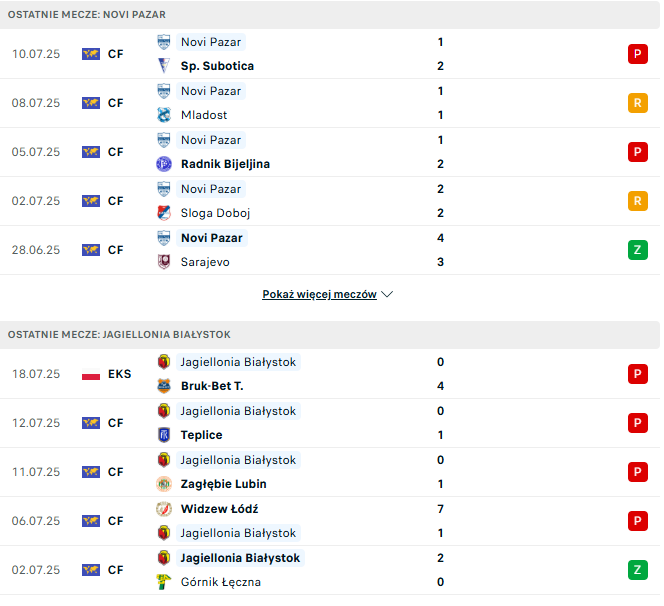Image resolution: width=664 pixels, height=606 pixels.
Task: Open the Zagłębie Lubin team link
Action: coord(224,484)
